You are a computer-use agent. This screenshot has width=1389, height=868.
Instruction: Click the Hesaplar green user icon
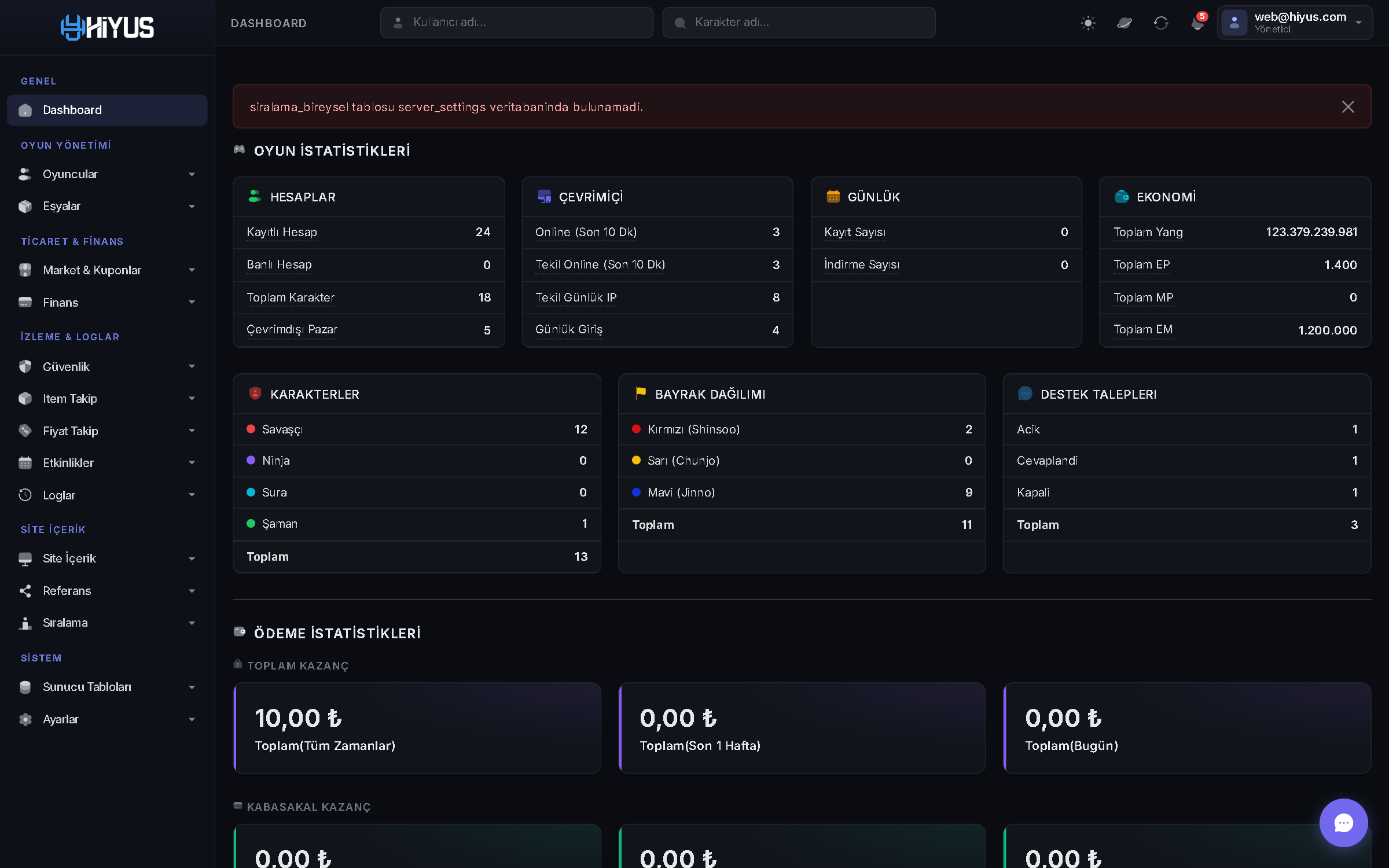[x=255, y=197]
